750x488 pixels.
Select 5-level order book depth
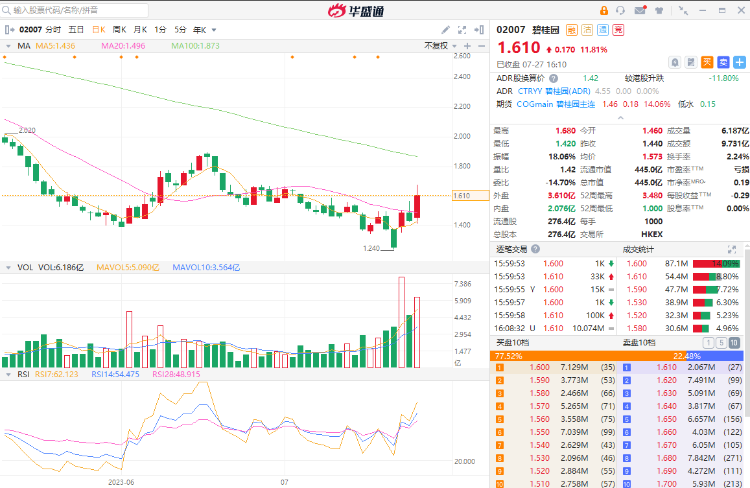click(x=721, y=343)
